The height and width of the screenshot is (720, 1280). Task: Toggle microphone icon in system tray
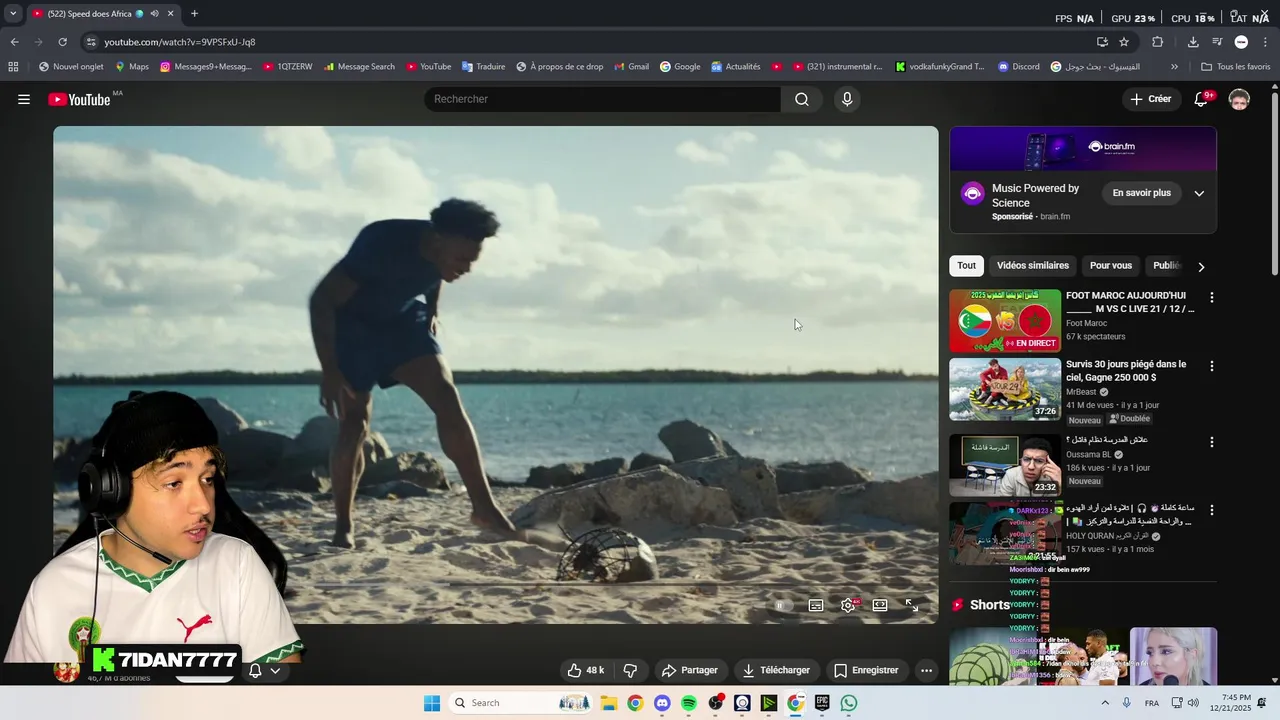[1126, 703]
